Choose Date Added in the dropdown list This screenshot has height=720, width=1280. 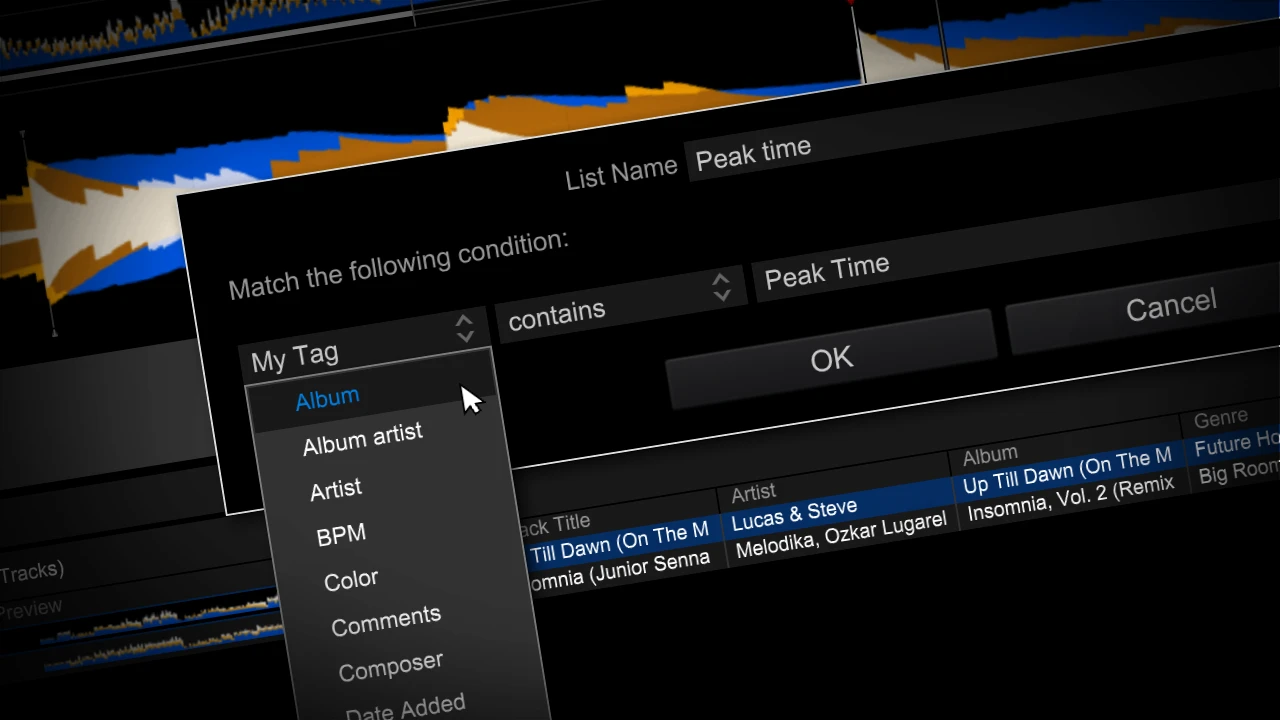[405, 707]
